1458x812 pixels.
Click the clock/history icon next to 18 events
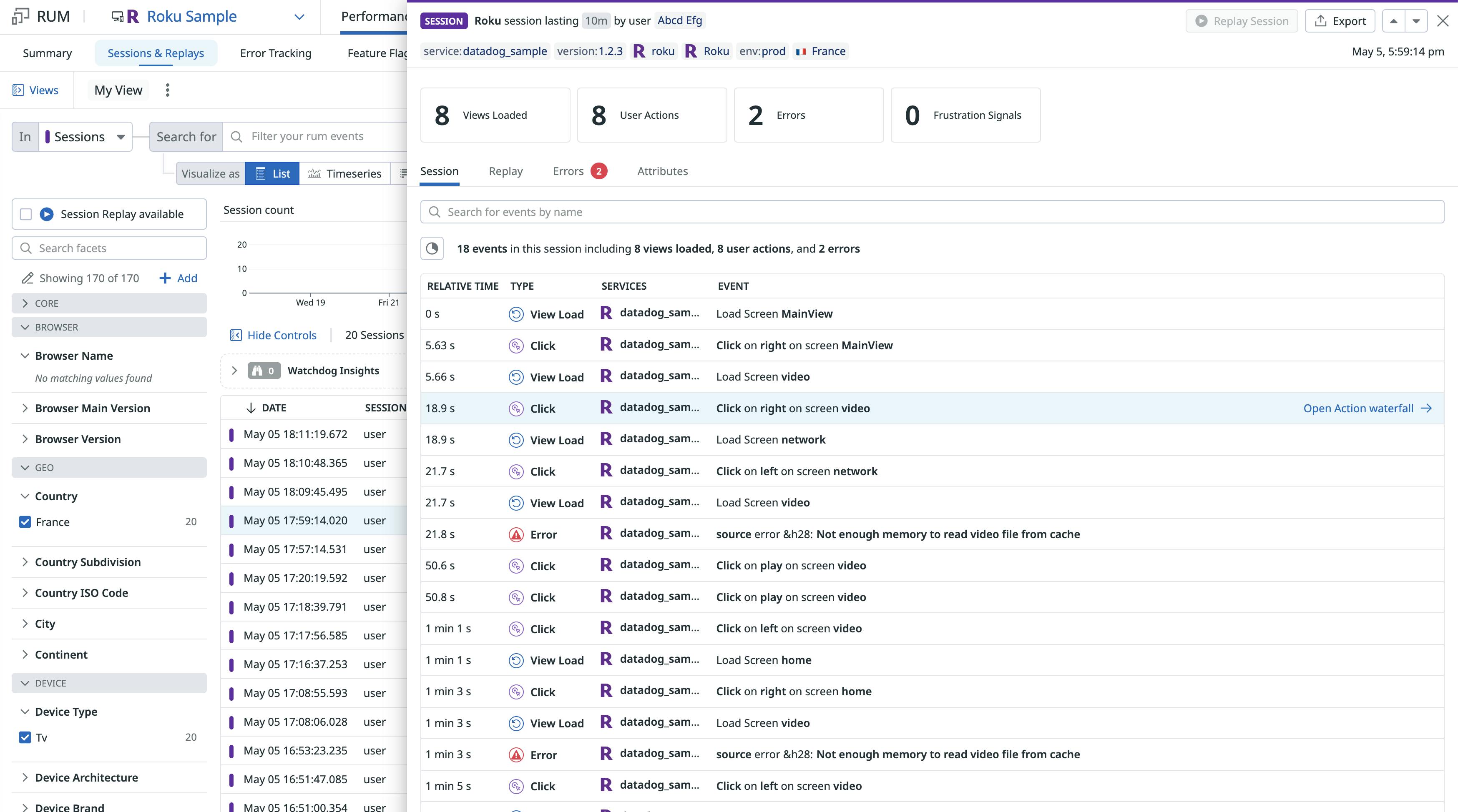point(432,248)
